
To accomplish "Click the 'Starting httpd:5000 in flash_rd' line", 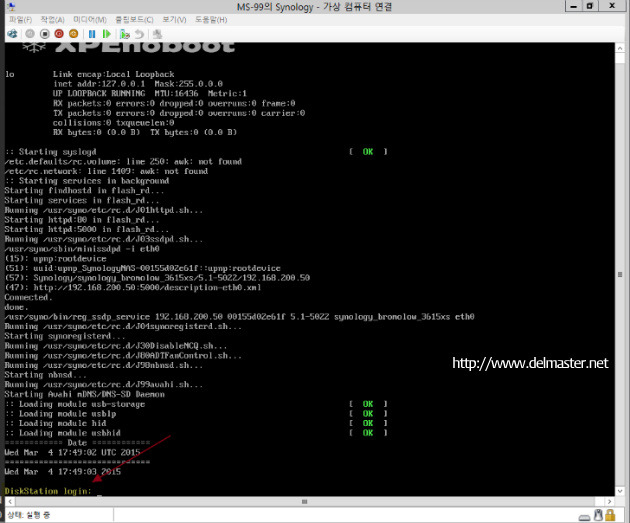I will [x=86, y=229].
